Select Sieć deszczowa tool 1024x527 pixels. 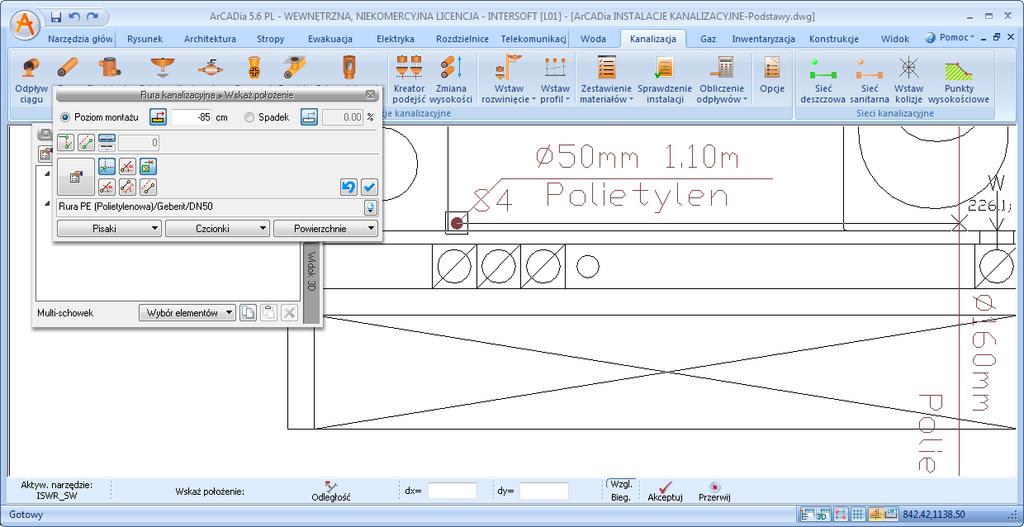(824, 80)
